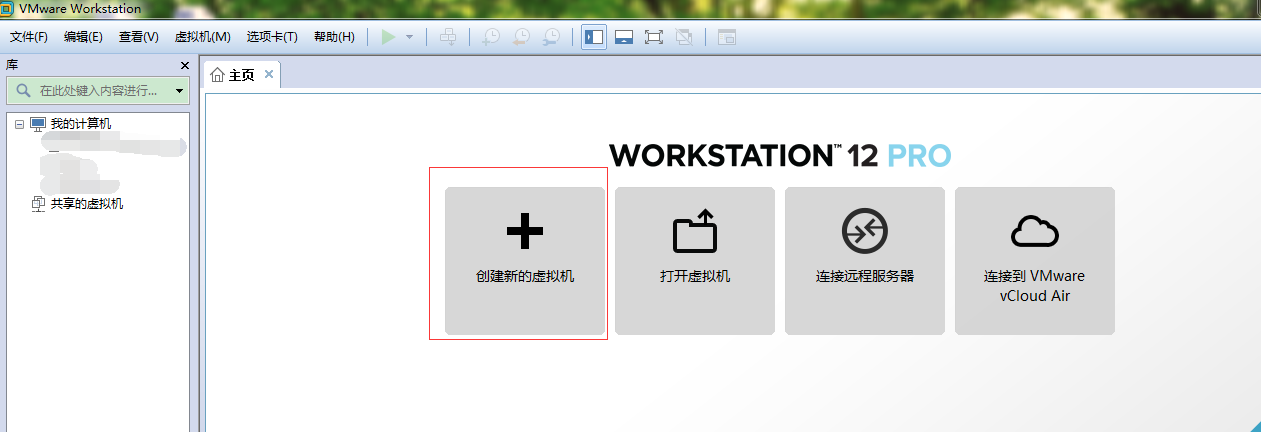Open the 文件(F) menu
This screenshot has width=1261, height=432.
click(29, 37)
